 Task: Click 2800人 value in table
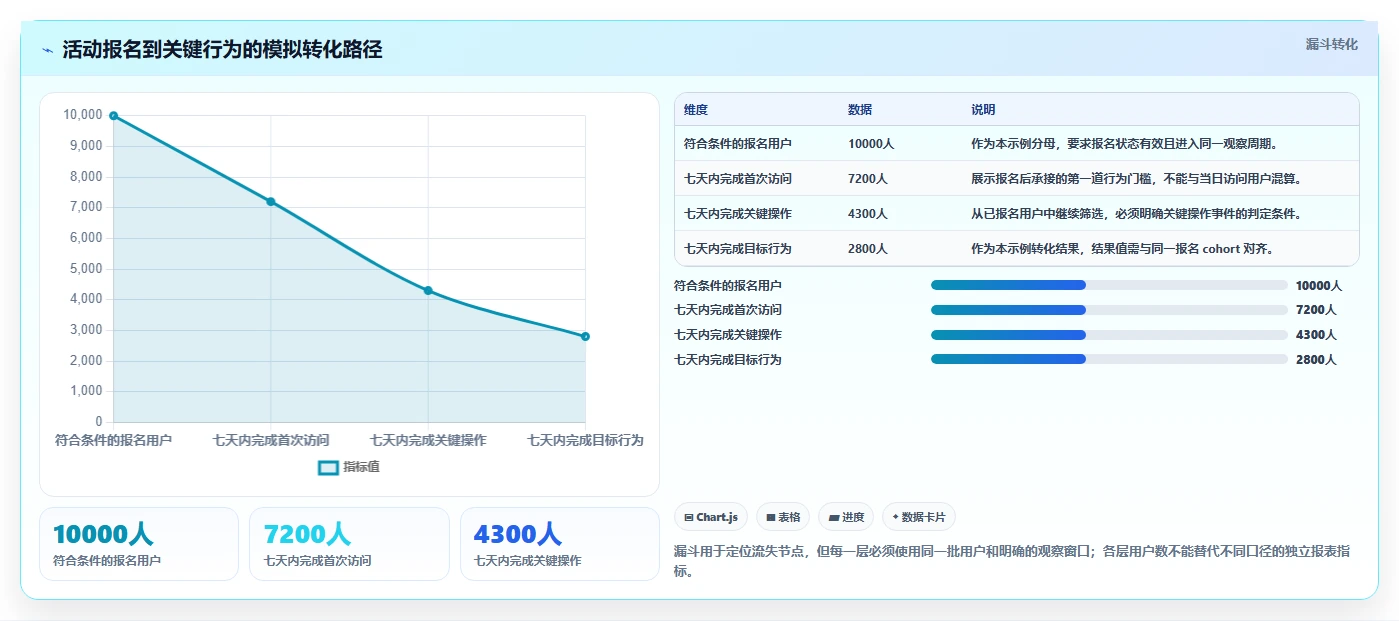point(868,249)
